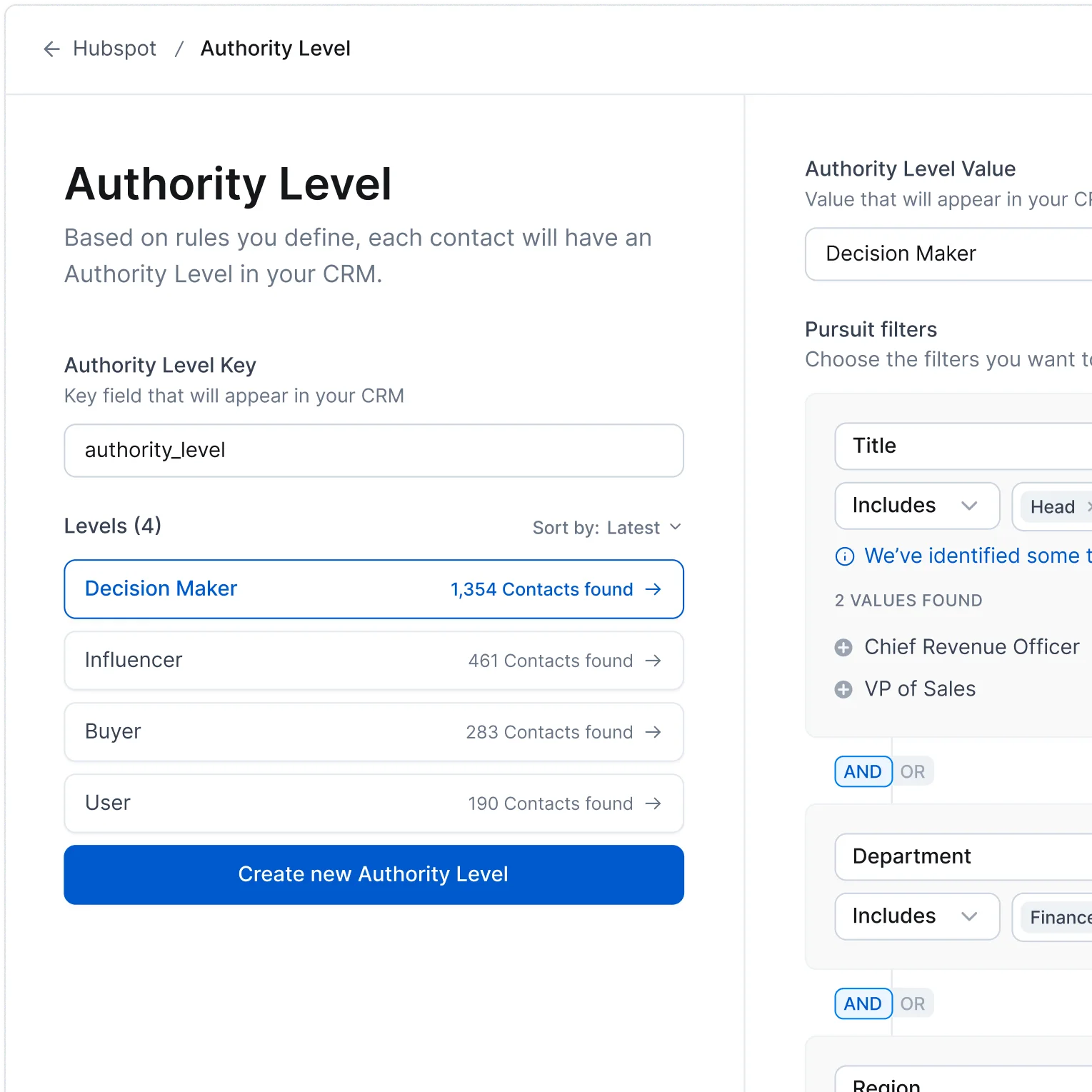Toggle AND for the Title filter group
This screenshot has width=1092, height=1092.
click(x=863, y=771)
